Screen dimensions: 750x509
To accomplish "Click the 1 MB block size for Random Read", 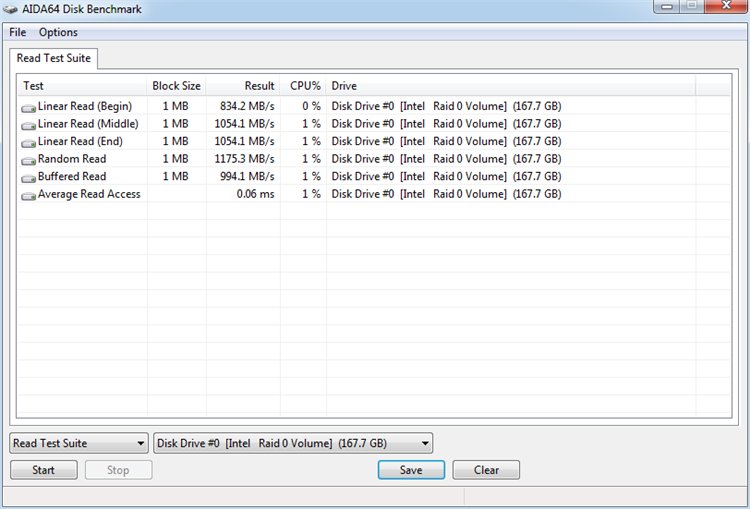I will tap(176, 159).
